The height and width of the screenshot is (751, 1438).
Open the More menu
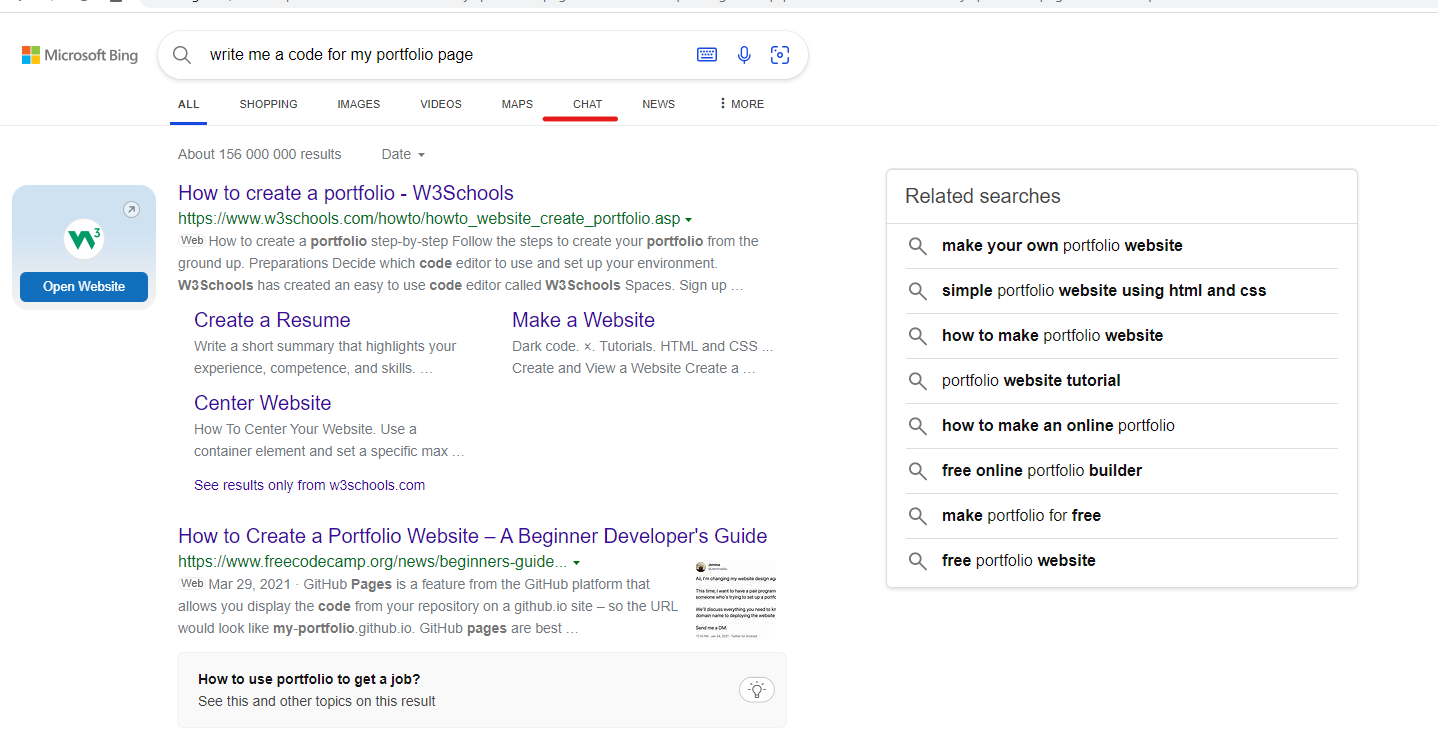click(x=741, y=104)
